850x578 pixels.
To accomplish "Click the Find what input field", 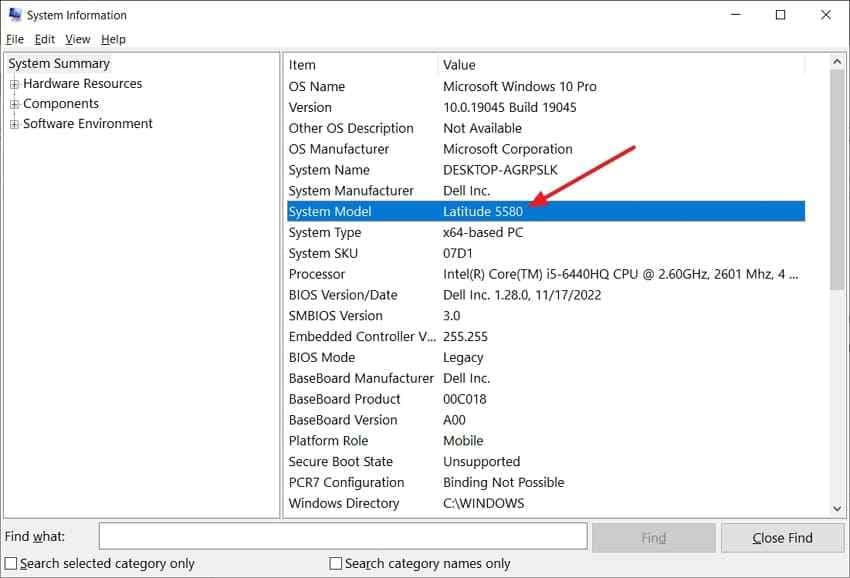I will [343, 536].
